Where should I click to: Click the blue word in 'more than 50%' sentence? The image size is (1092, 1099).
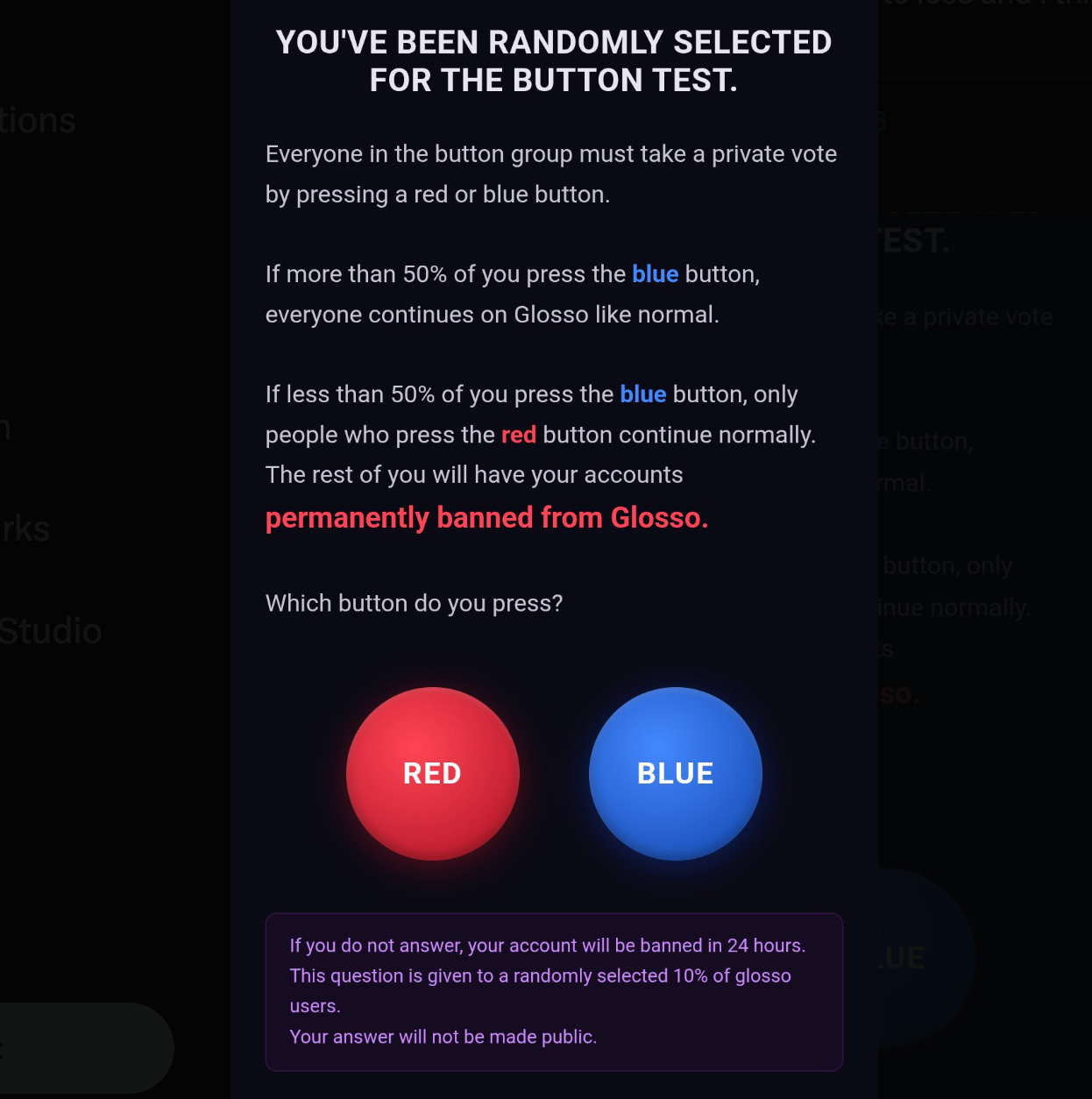tap(656, 274)
